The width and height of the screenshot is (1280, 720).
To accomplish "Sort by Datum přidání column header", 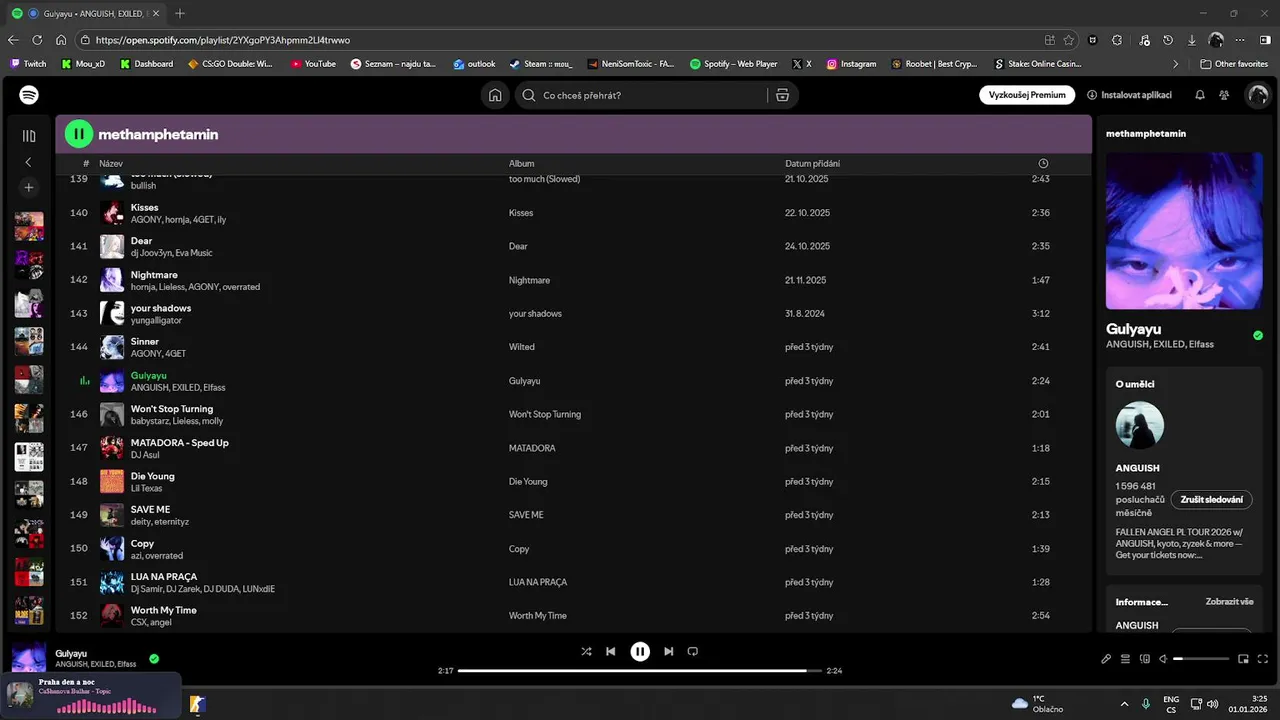I will [x=812, y=163].
